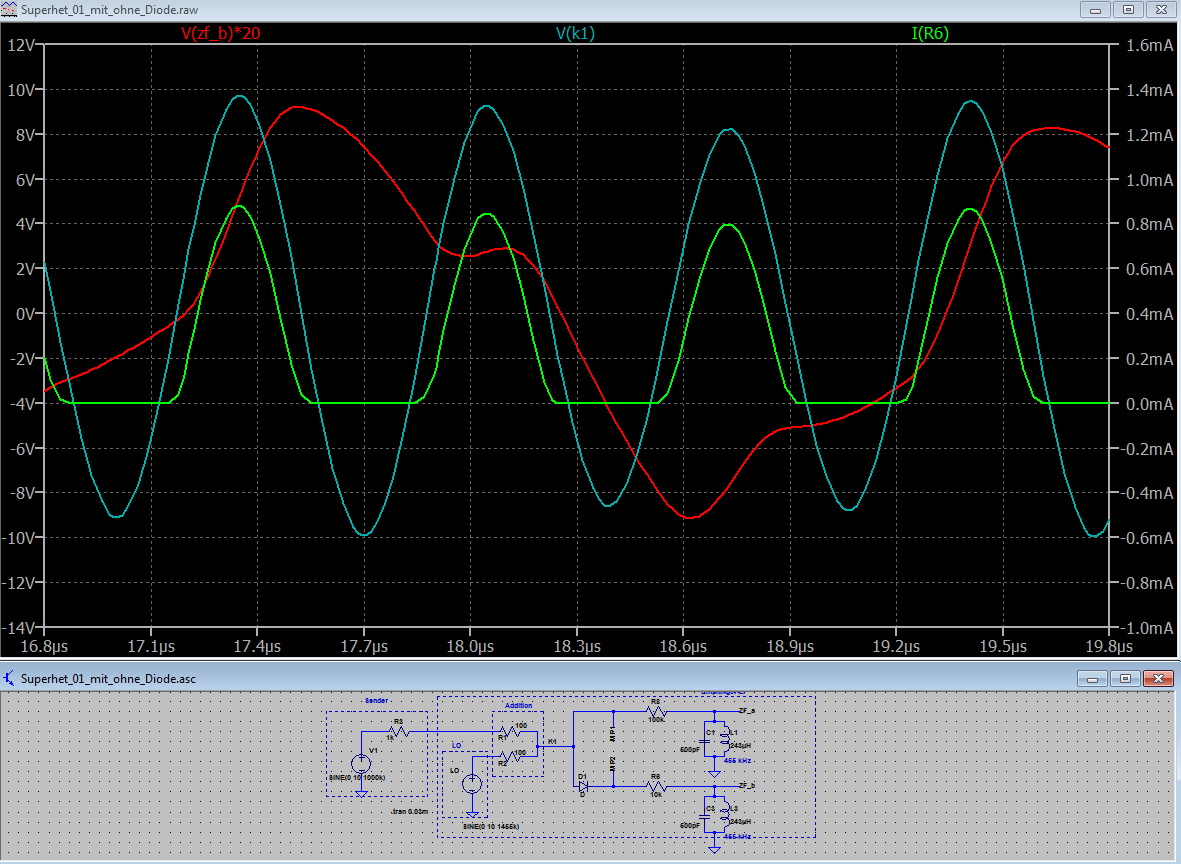Minimize the Superhet .asc schematic window
Image resolution: width=1181 pixels, height=864 pixels.
1095,678
